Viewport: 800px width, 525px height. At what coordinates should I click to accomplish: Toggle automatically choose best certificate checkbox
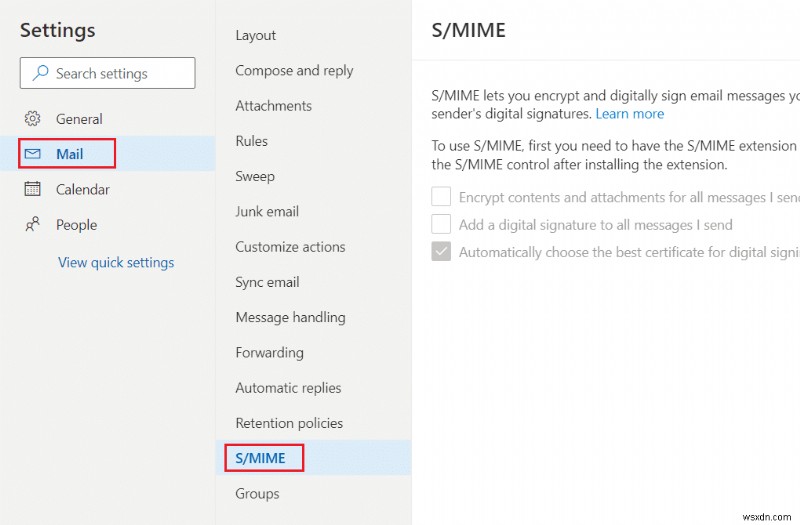[441, 252]
